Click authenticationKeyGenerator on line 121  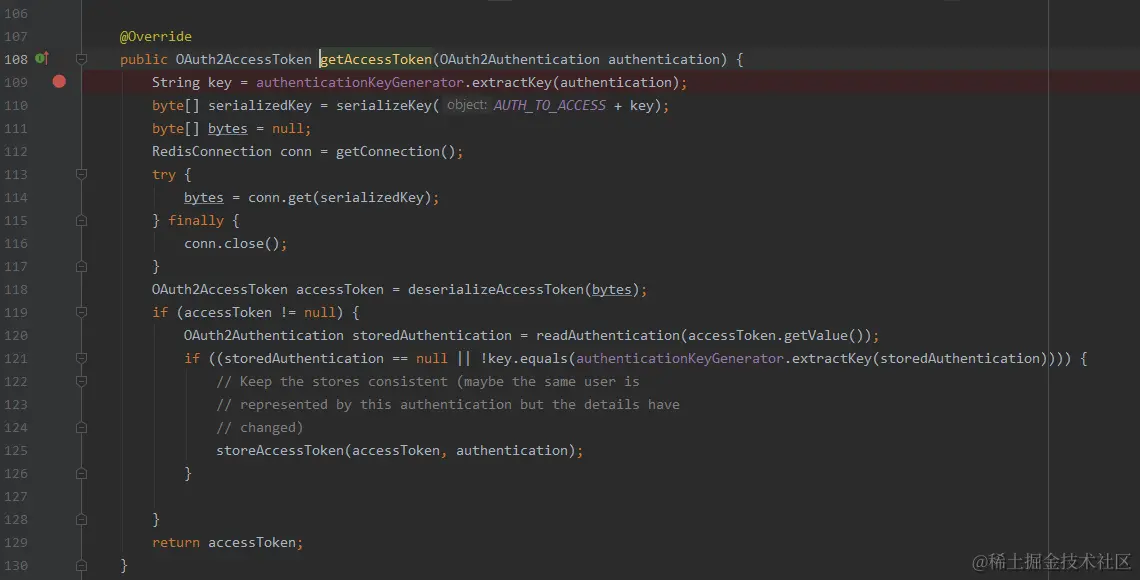(x=681, y=358)
